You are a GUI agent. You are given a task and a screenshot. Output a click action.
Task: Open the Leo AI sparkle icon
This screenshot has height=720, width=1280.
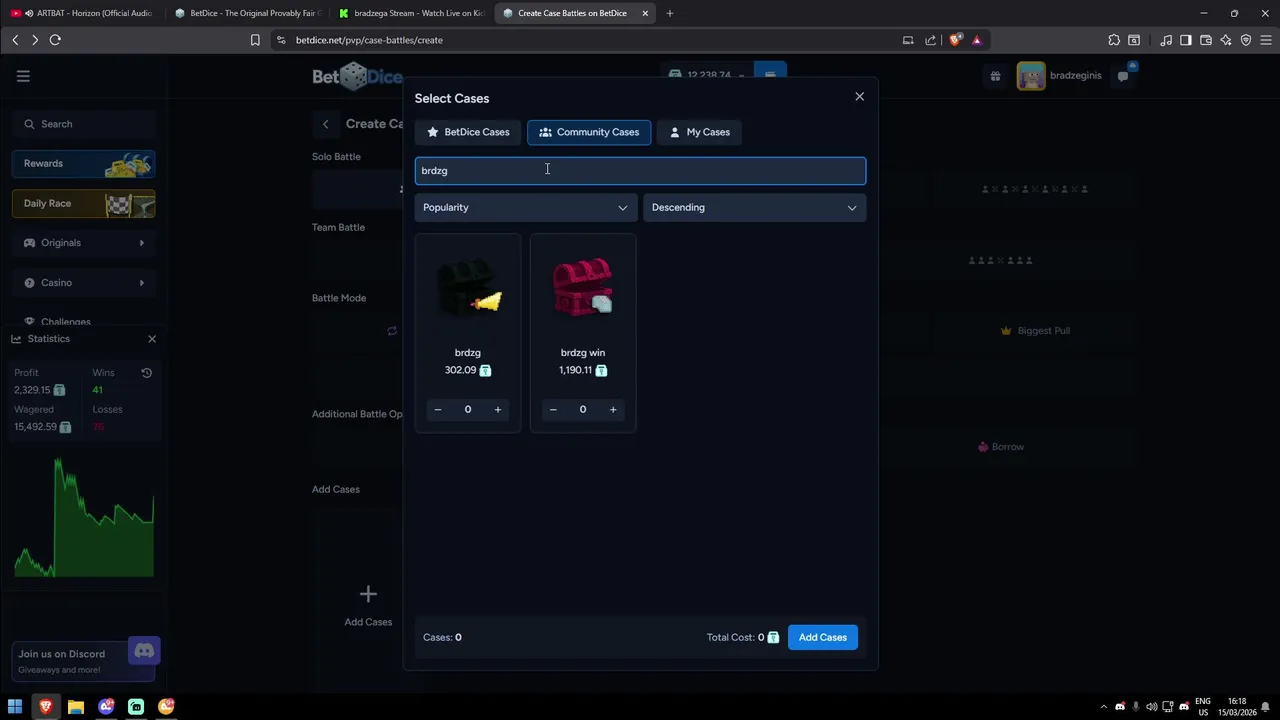1226,40
